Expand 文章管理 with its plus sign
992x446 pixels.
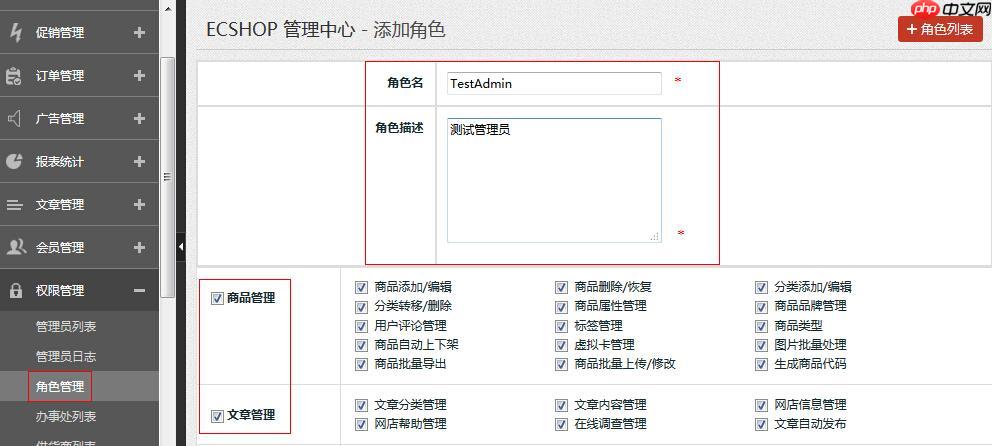140,205
